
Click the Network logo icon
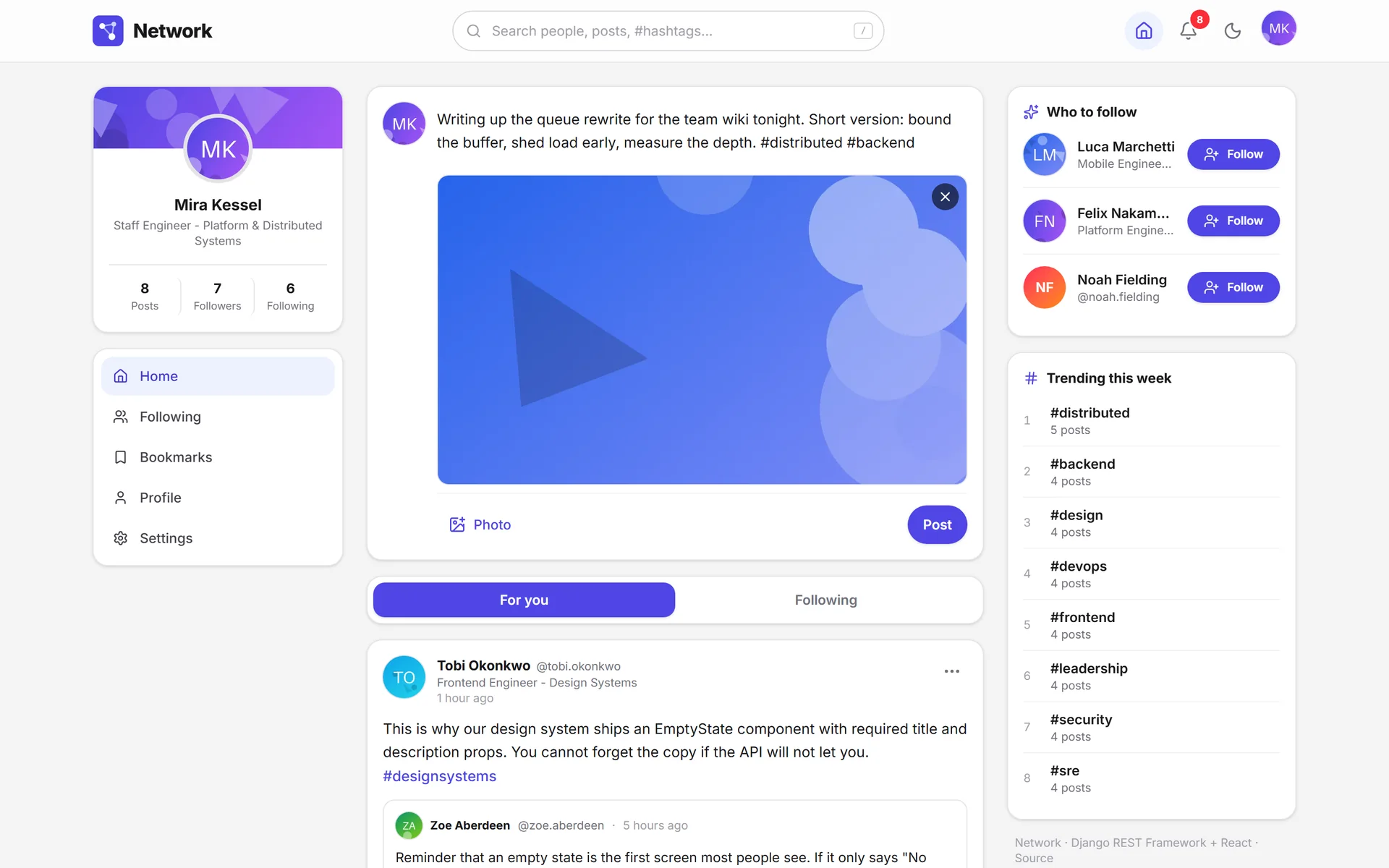(x=108, y=31)
